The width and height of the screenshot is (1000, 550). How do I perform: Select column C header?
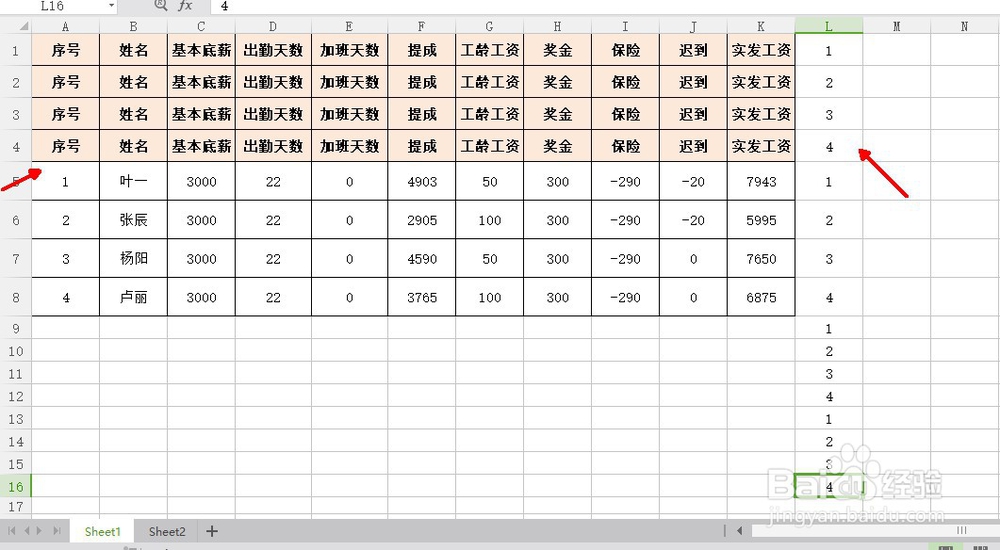[201, 26]
